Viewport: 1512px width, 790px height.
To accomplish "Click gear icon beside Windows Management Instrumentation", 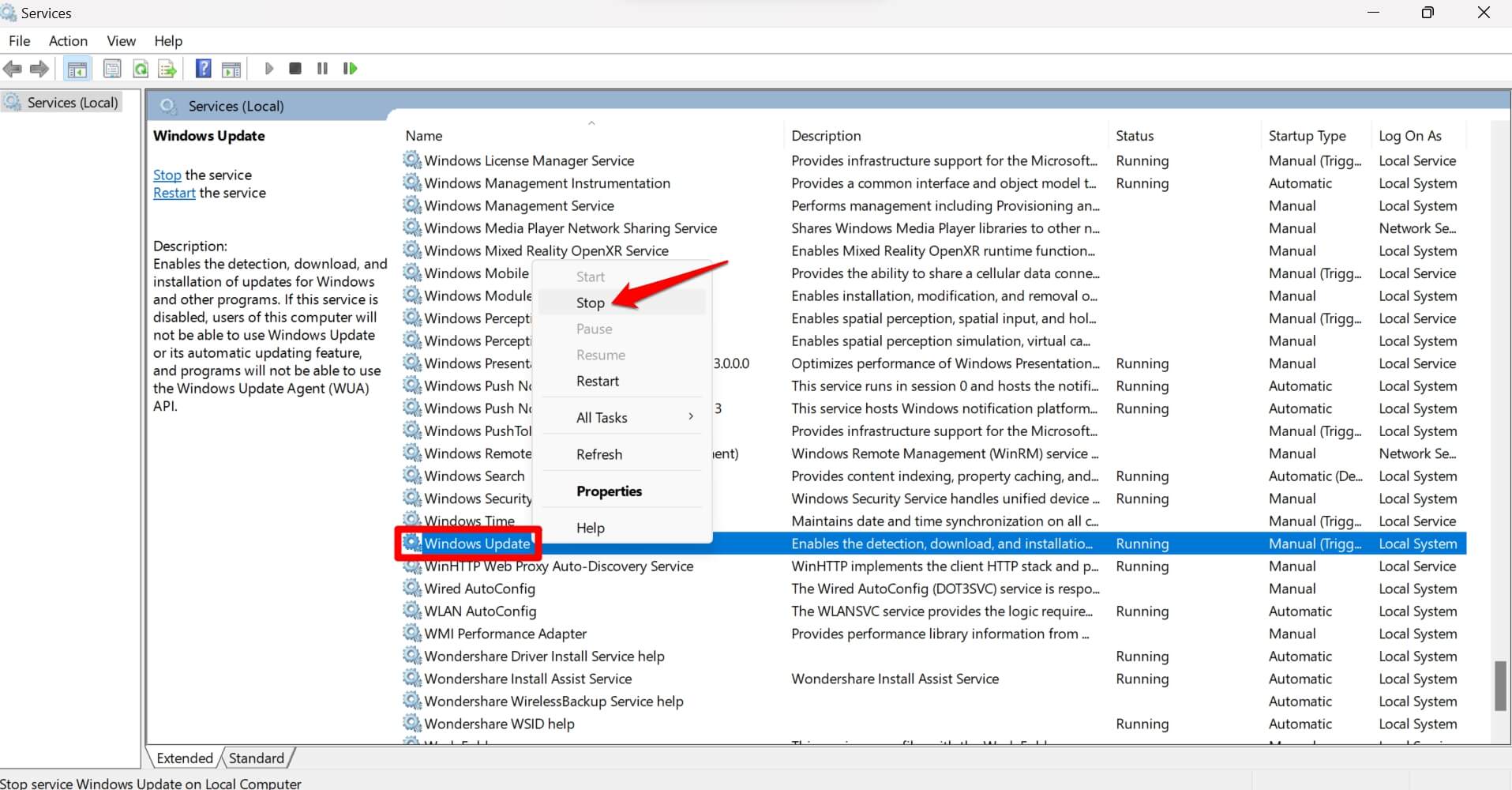I will 412,182.
